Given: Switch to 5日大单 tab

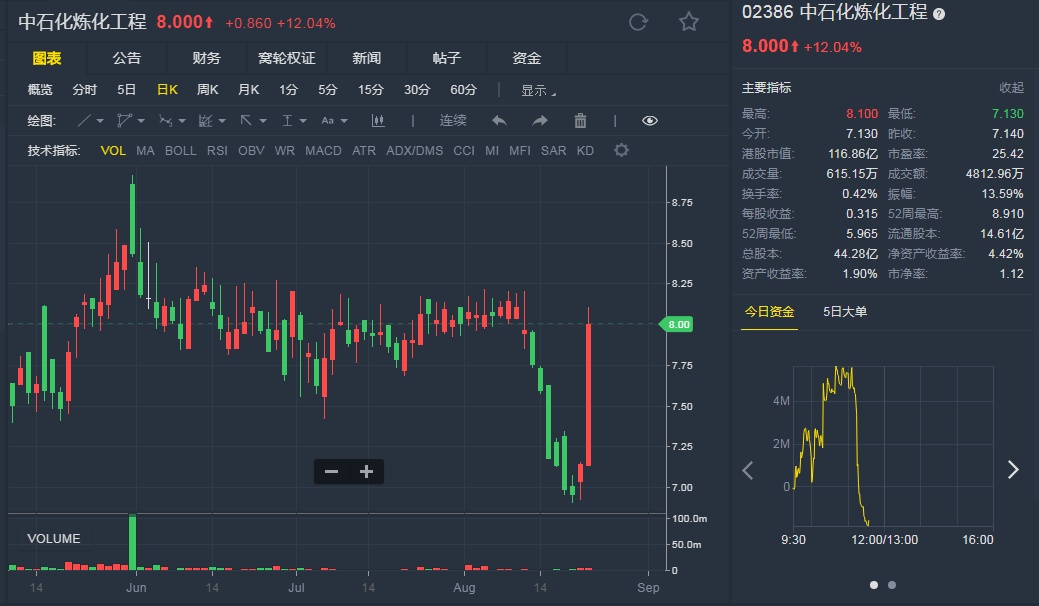Looking at the screenshot, I should coord(845,311).
